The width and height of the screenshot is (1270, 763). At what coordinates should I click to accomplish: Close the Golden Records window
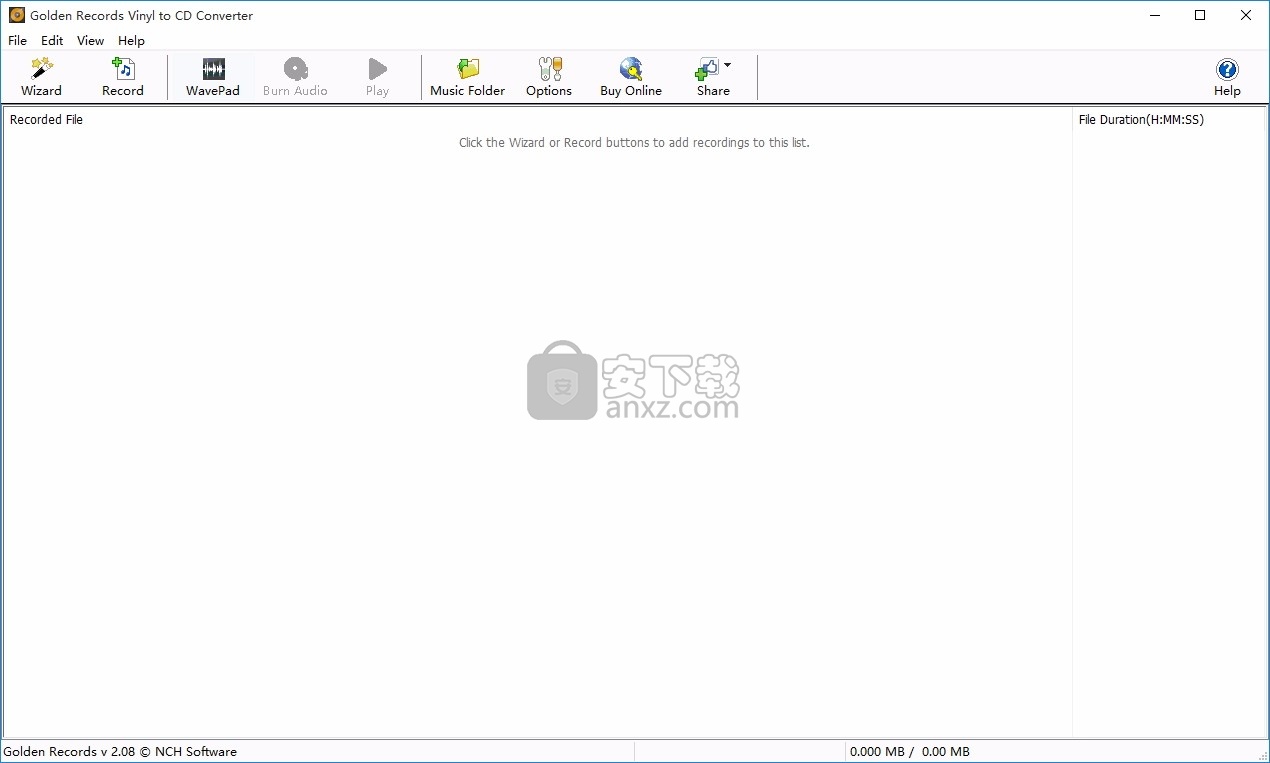point(1246,15)
